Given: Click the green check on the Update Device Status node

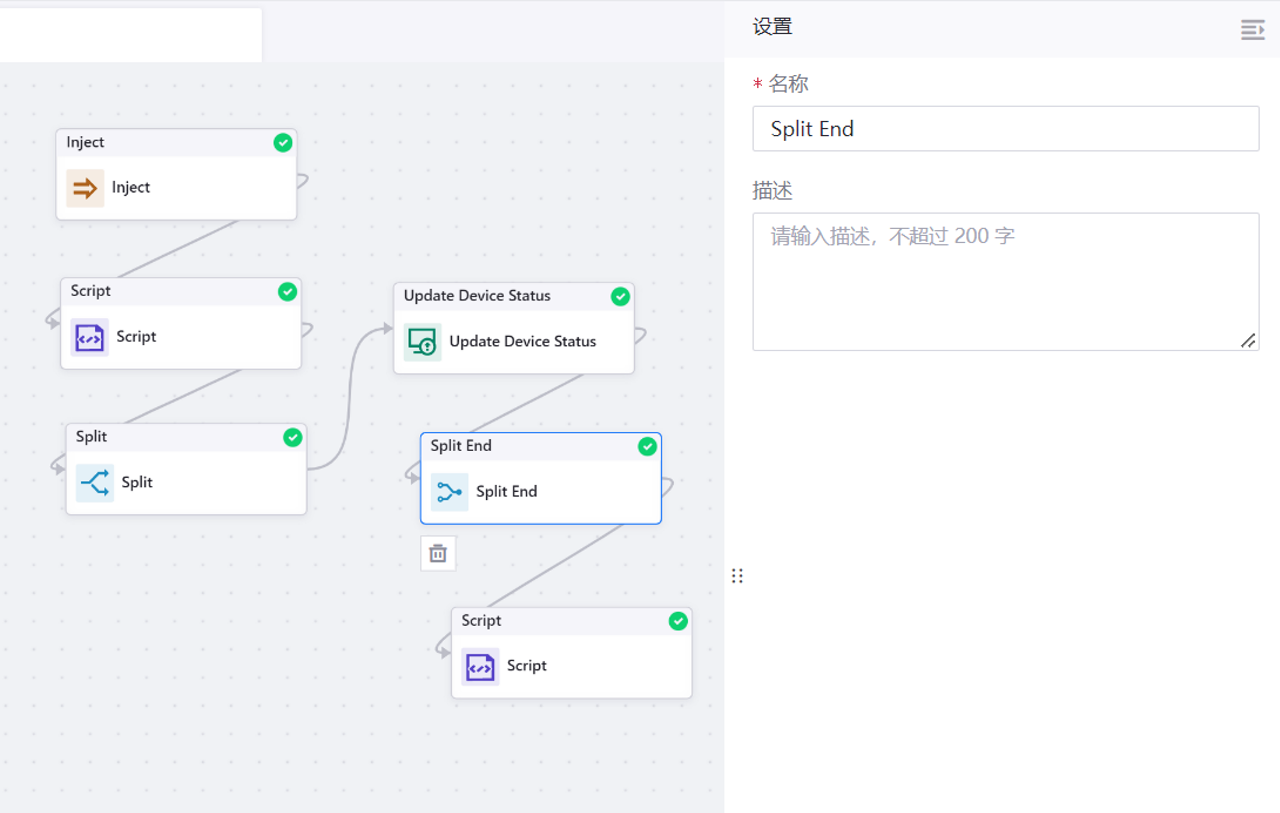Looking at the screenshot, I should pyautogui.click(x=620, y=297).
